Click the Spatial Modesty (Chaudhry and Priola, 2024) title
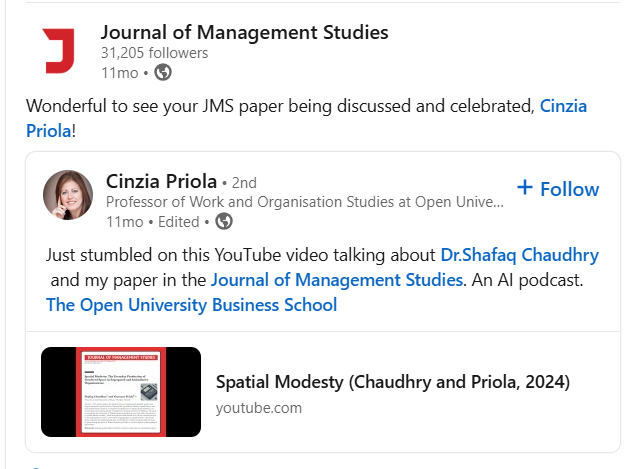This screenshot has width=634, height=469. pos(392,382)
